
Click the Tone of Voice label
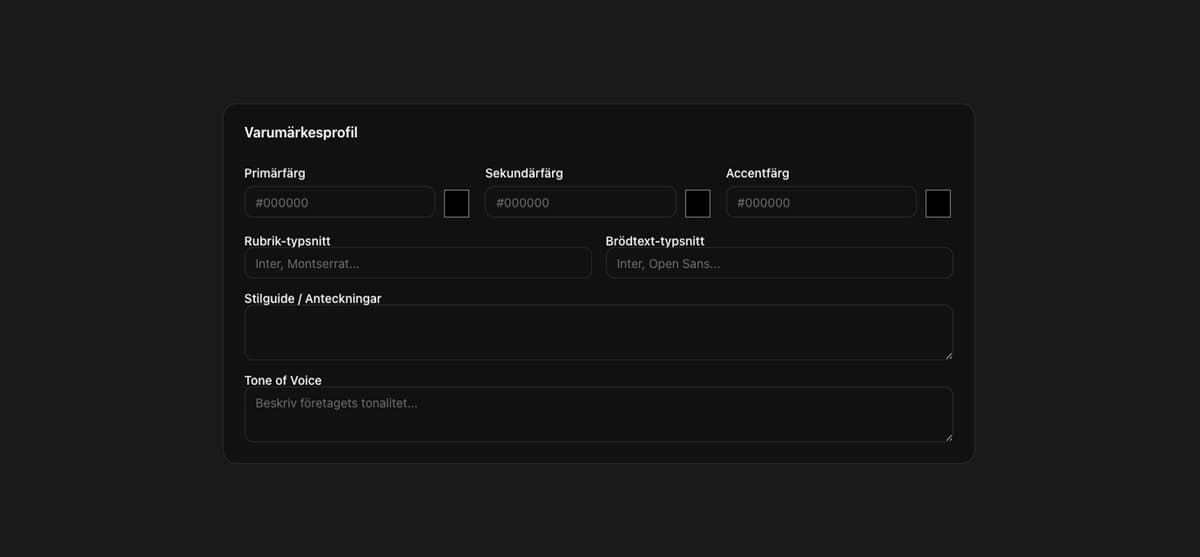[x=283, y=380]
